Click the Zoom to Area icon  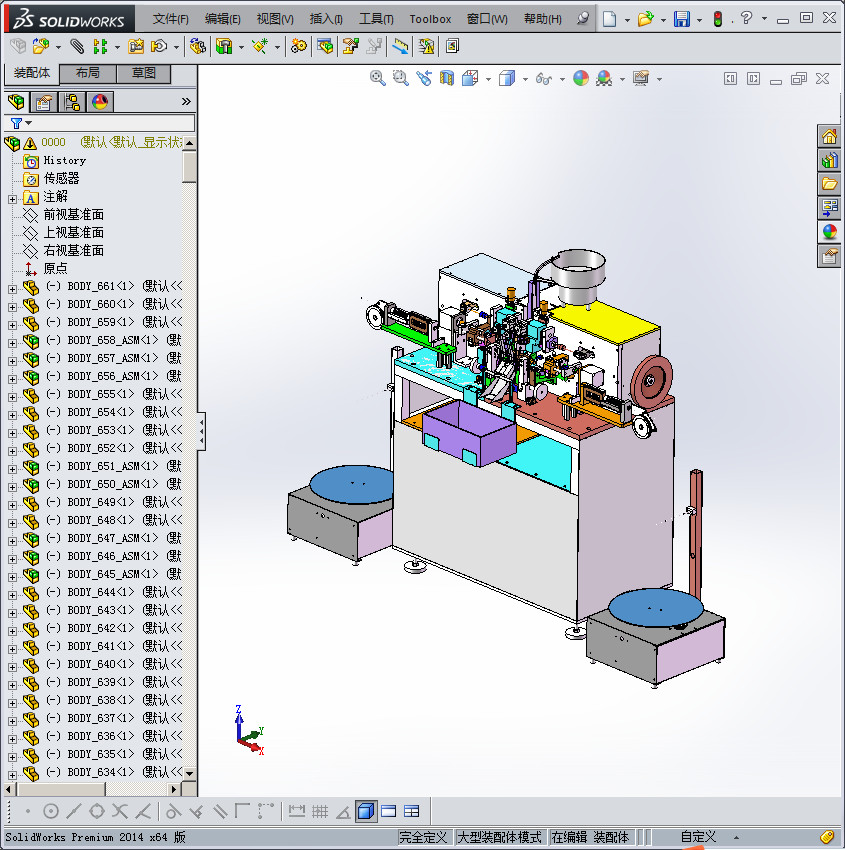click(401, 79)
